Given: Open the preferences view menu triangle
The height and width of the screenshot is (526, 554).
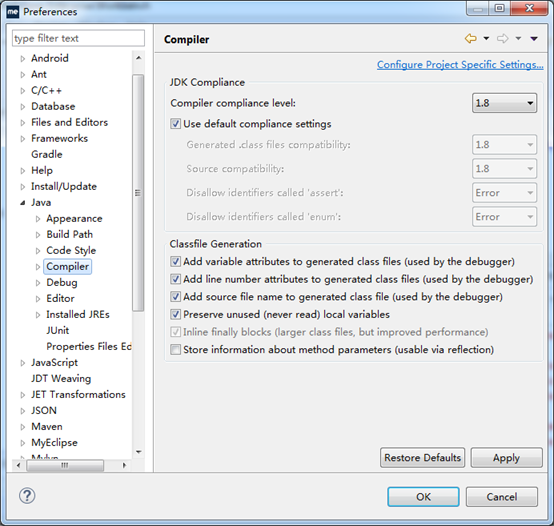Looking at the screenshot, I should pyautogui.click(x=534, y=39).
